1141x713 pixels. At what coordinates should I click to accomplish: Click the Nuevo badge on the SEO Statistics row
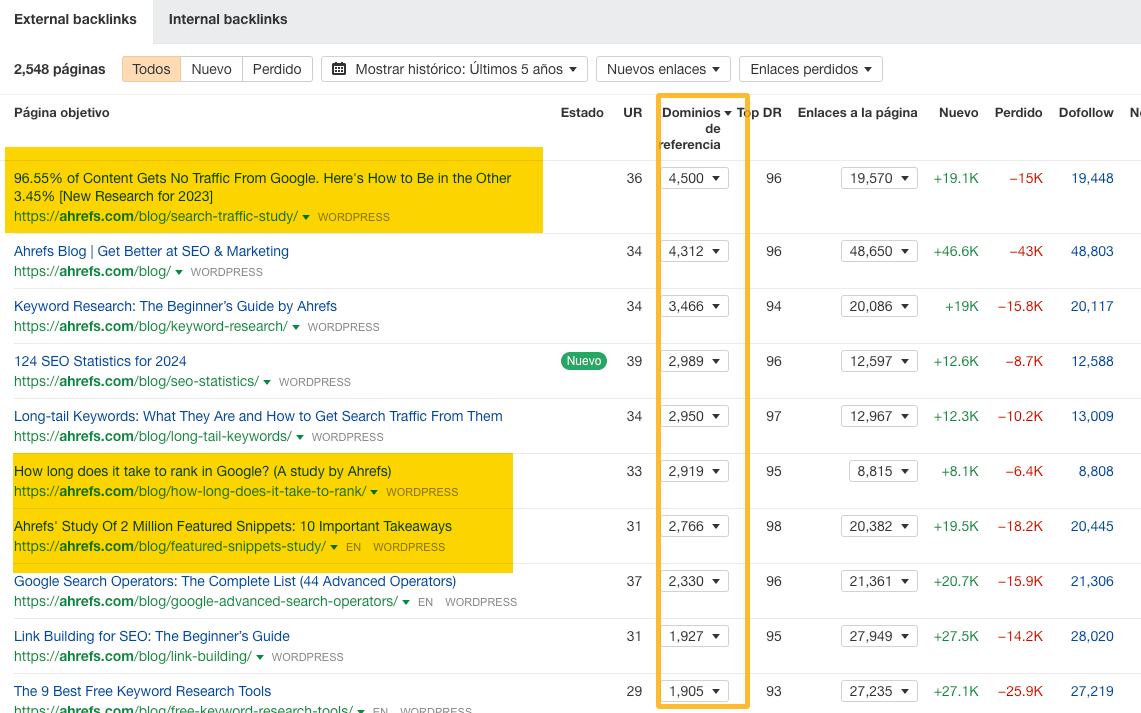(x=583, y=361)
